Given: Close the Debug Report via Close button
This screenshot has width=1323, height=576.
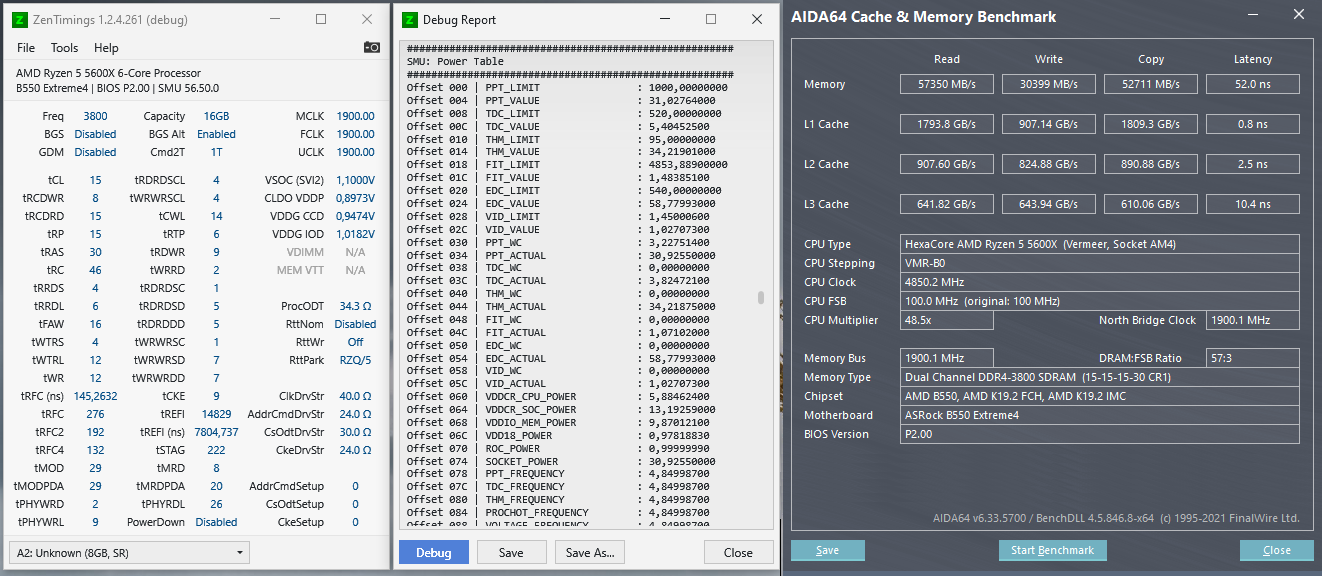Looking at the screenshot, I should tap(738, 552).
